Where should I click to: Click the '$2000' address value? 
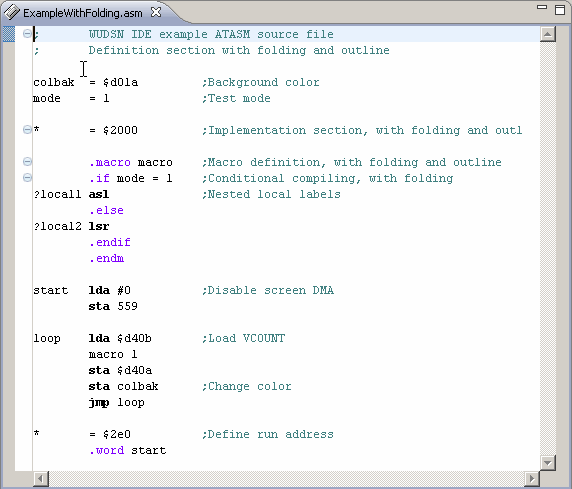120,130
